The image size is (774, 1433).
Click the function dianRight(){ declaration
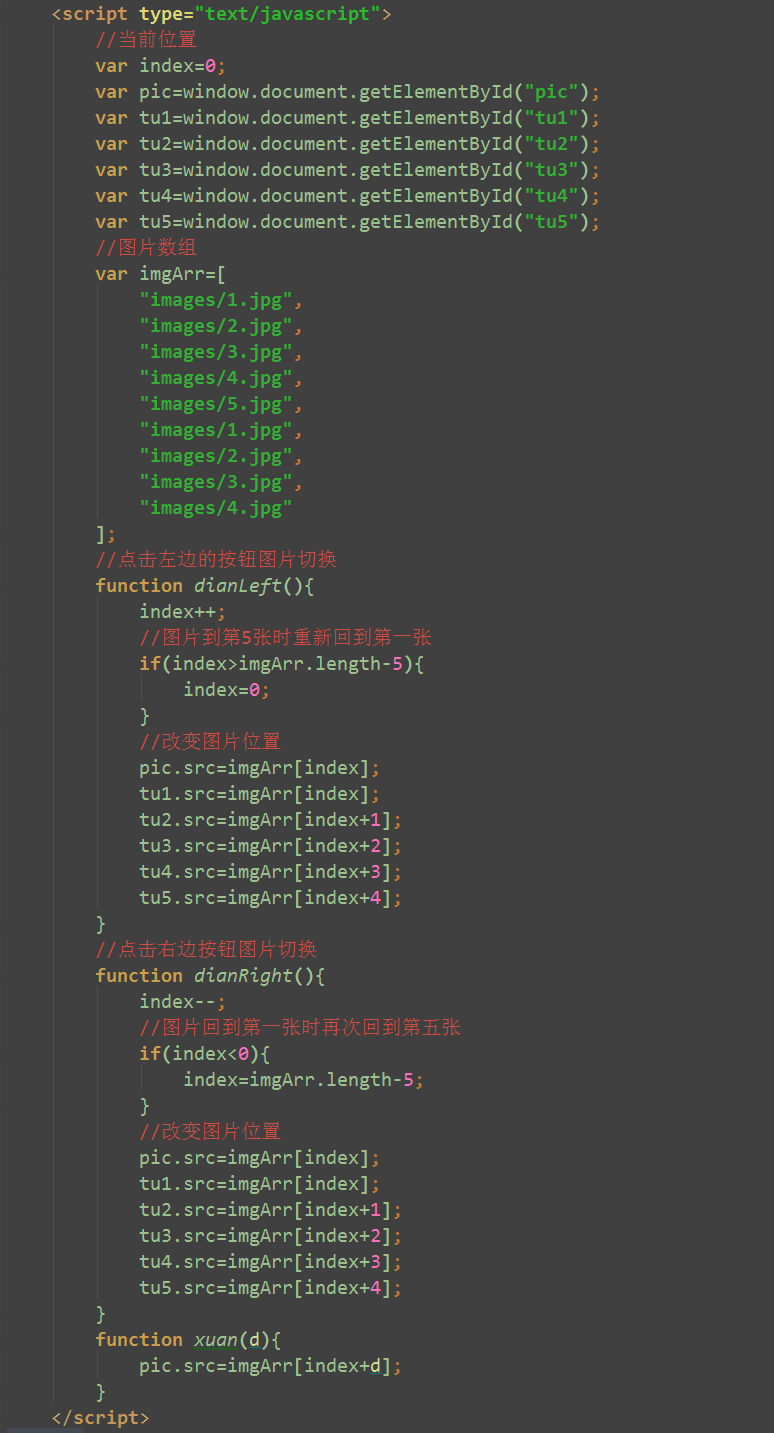coord(211,976)
